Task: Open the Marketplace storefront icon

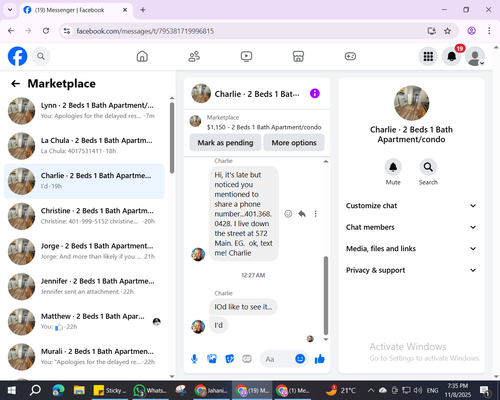Action: [298, 56]
